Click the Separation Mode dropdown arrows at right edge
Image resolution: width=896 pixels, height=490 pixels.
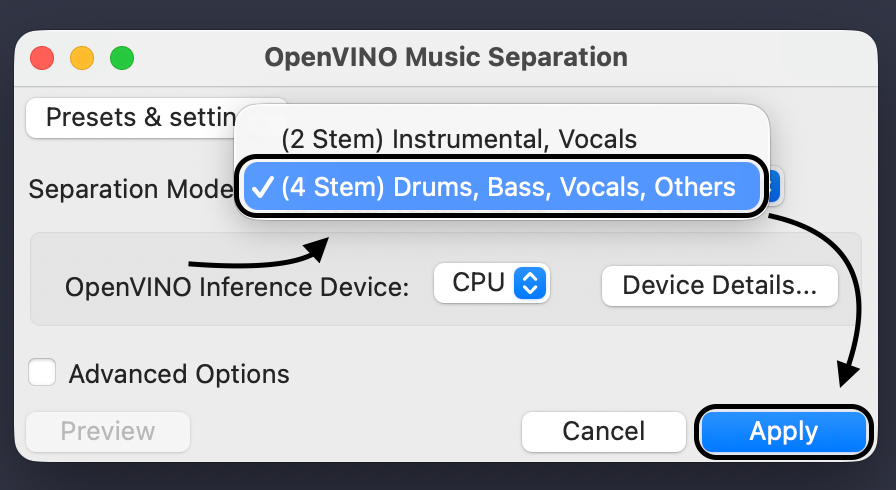tap(775, 187)
